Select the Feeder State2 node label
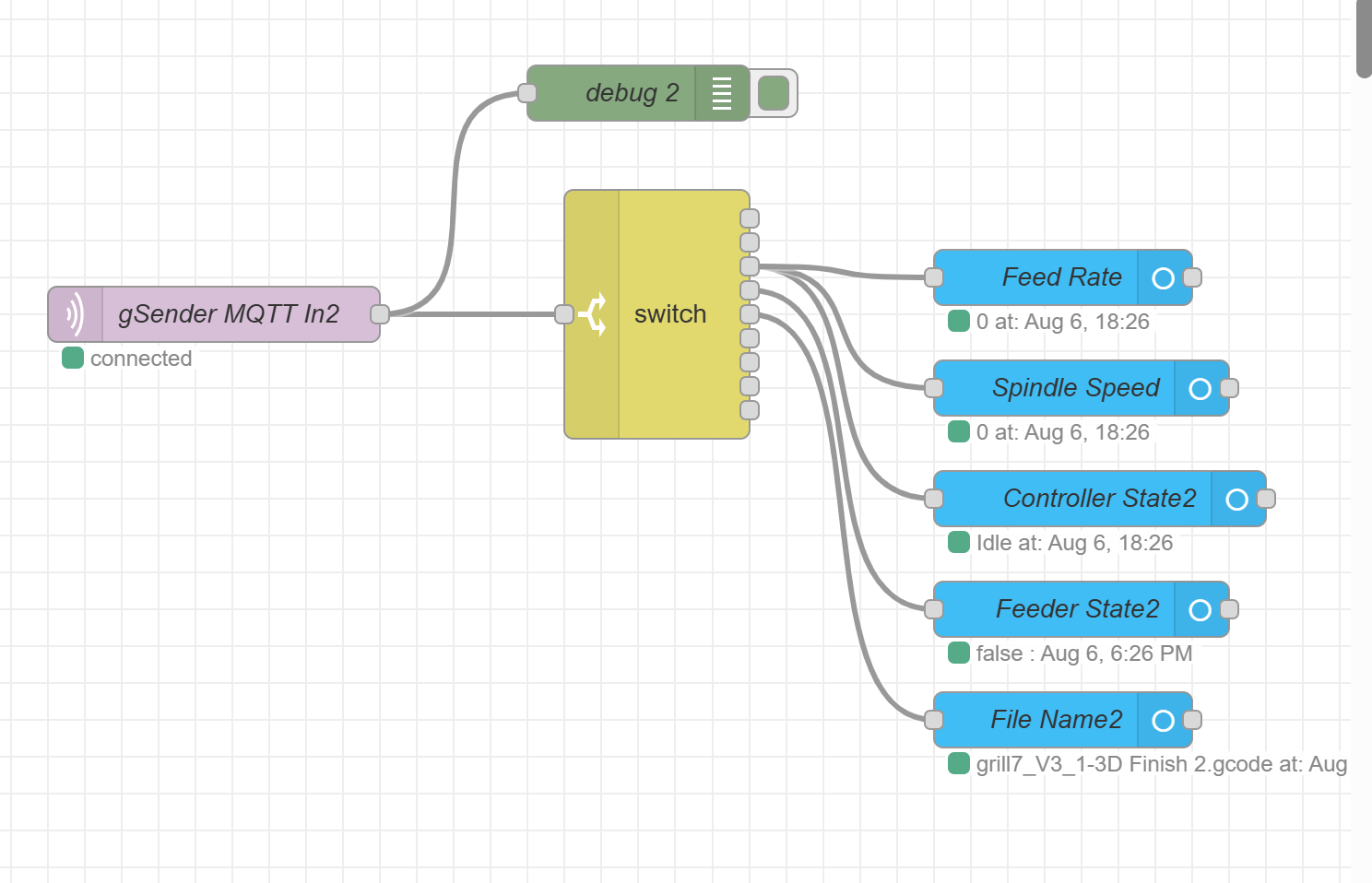This screenshot has height=883, width=1372. coord(1078,609)
